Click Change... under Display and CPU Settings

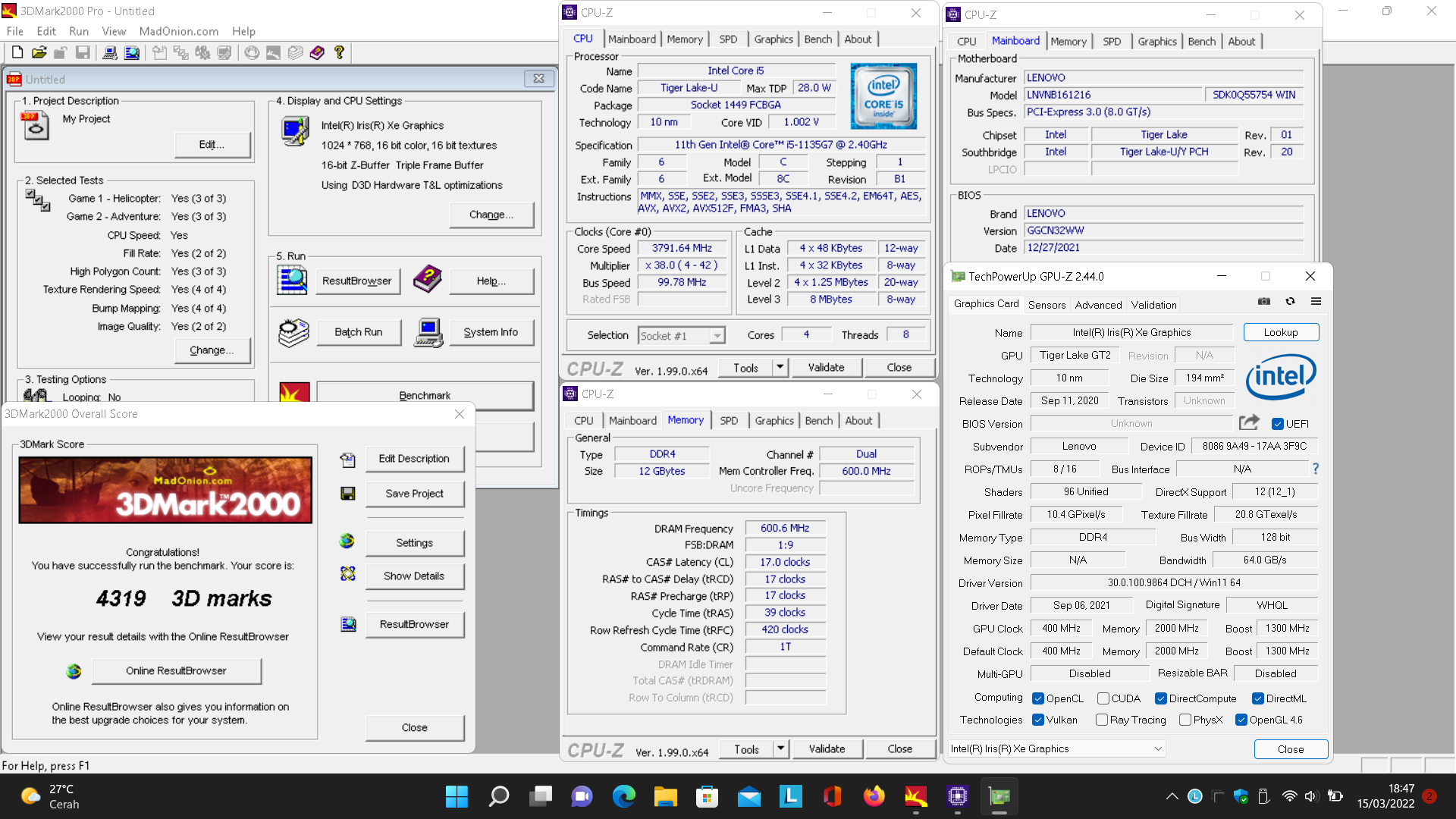(x=491, y=215)
